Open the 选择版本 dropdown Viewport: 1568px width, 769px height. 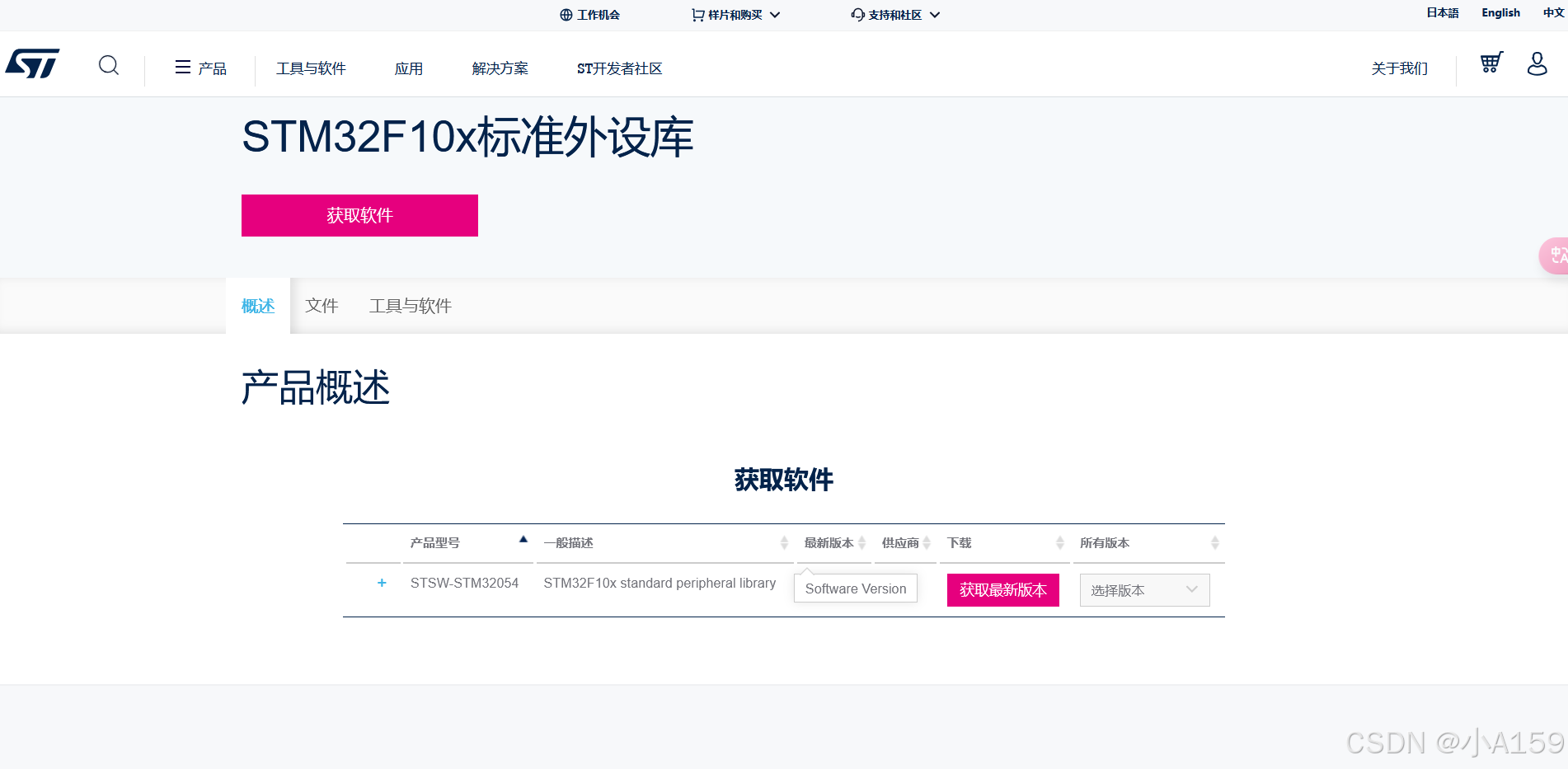tap(1144, 590)
